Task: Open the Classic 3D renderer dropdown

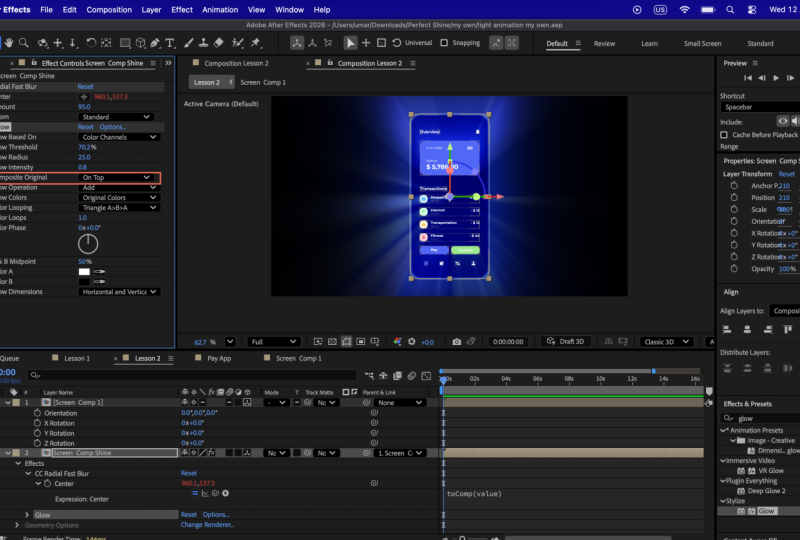Action: pos(666,341)
